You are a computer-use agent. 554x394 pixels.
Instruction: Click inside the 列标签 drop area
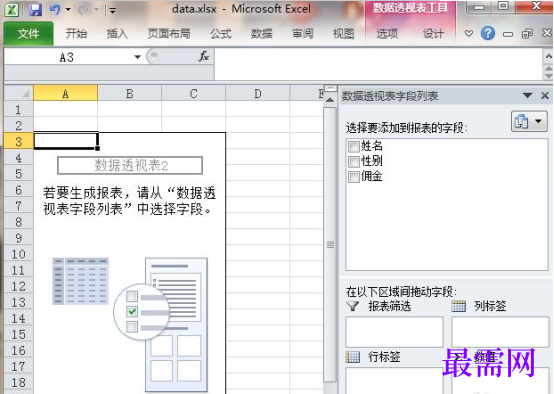(x=500, y=332)
